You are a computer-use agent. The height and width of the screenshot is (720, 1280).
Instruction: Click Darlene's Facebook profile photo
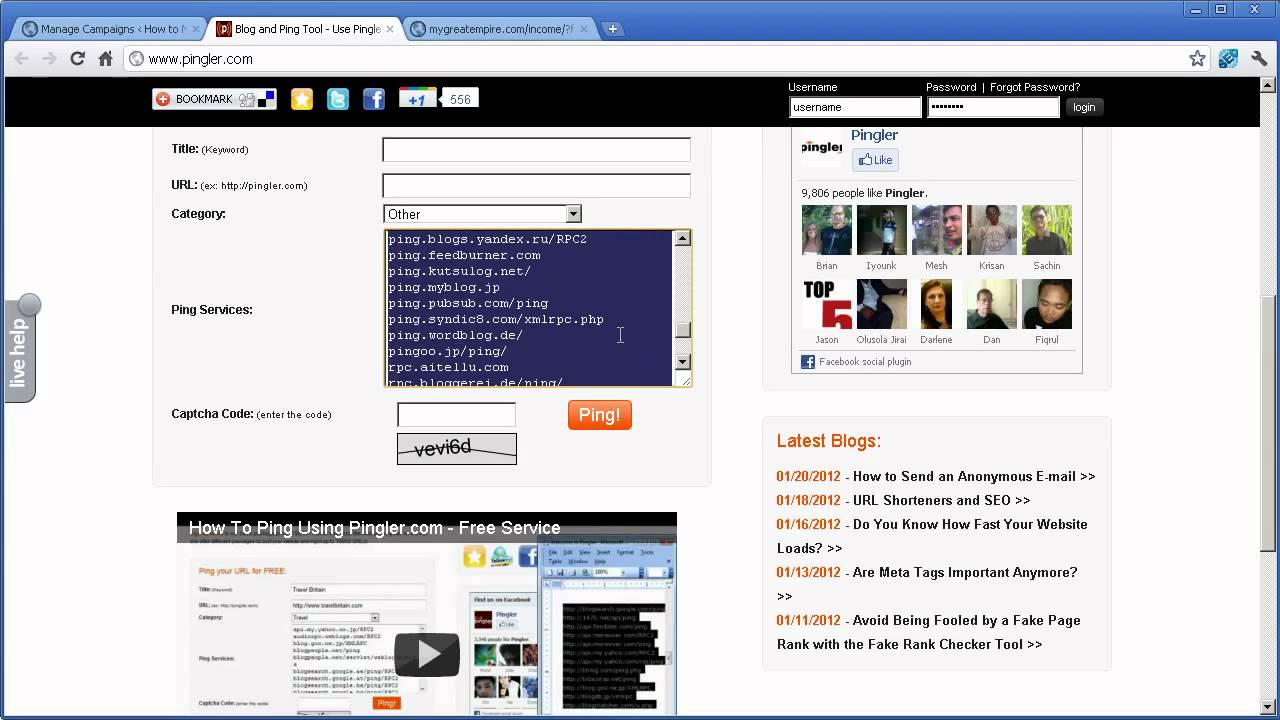(x=936, y=304)
